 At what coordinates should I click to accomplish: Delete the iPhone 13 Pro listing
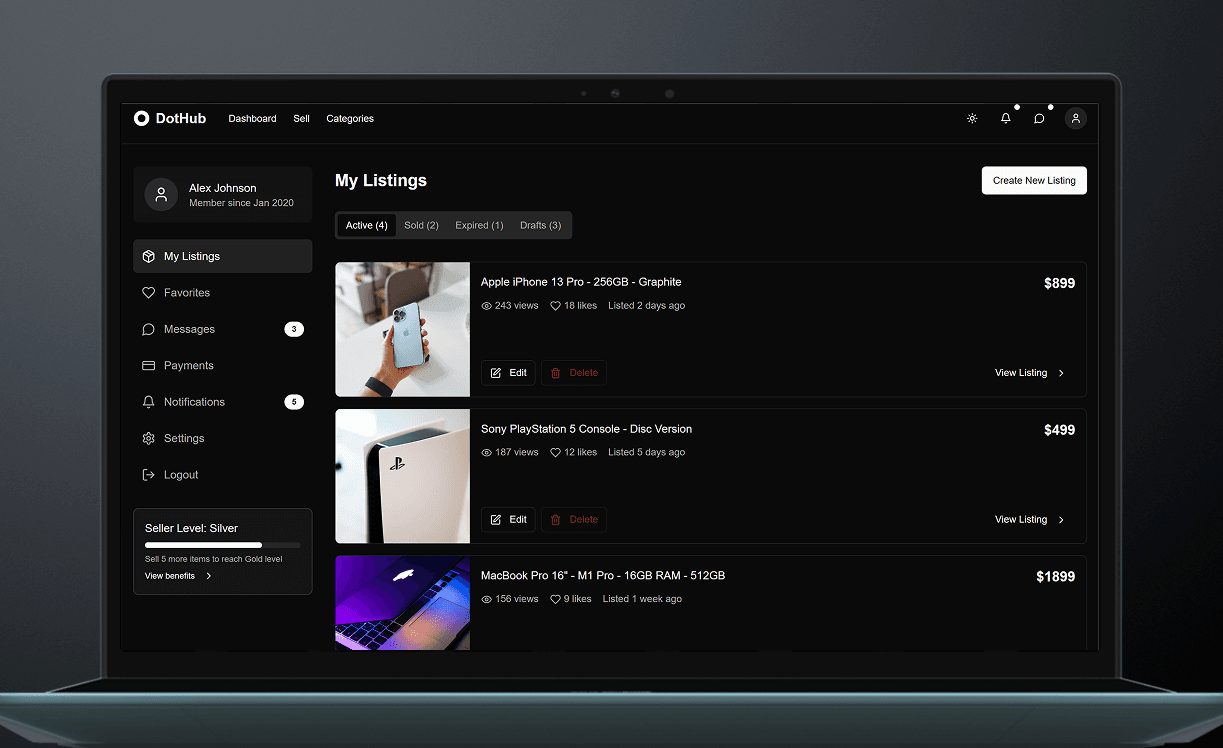[574, 373]
